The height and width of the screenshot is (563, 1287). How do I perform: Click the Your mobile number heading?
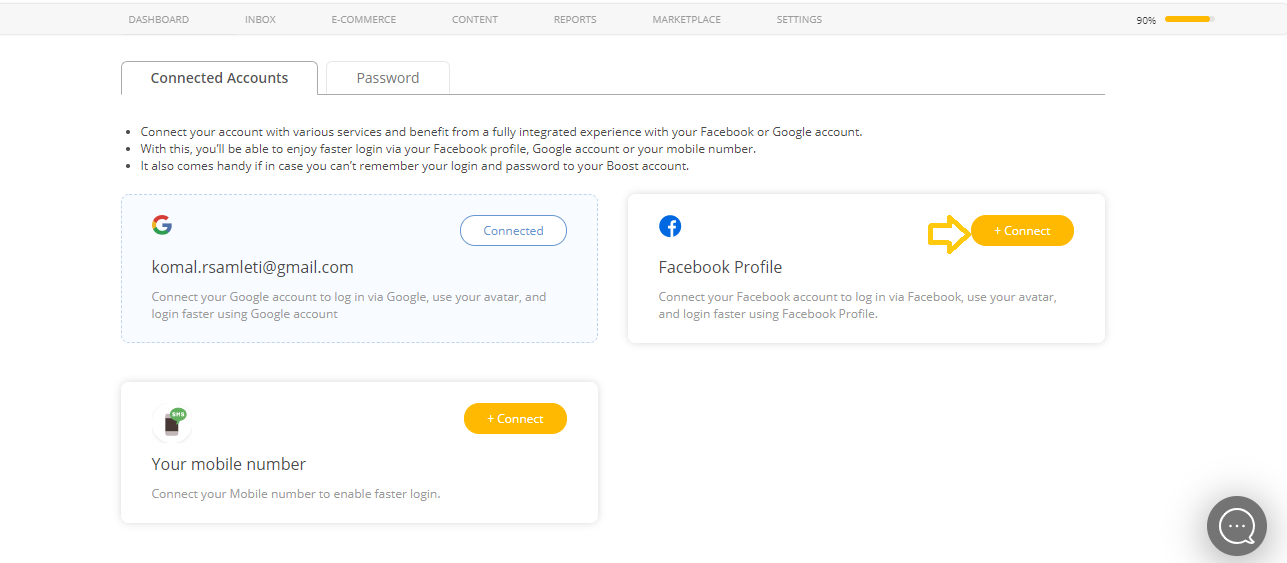pos(228,464)
